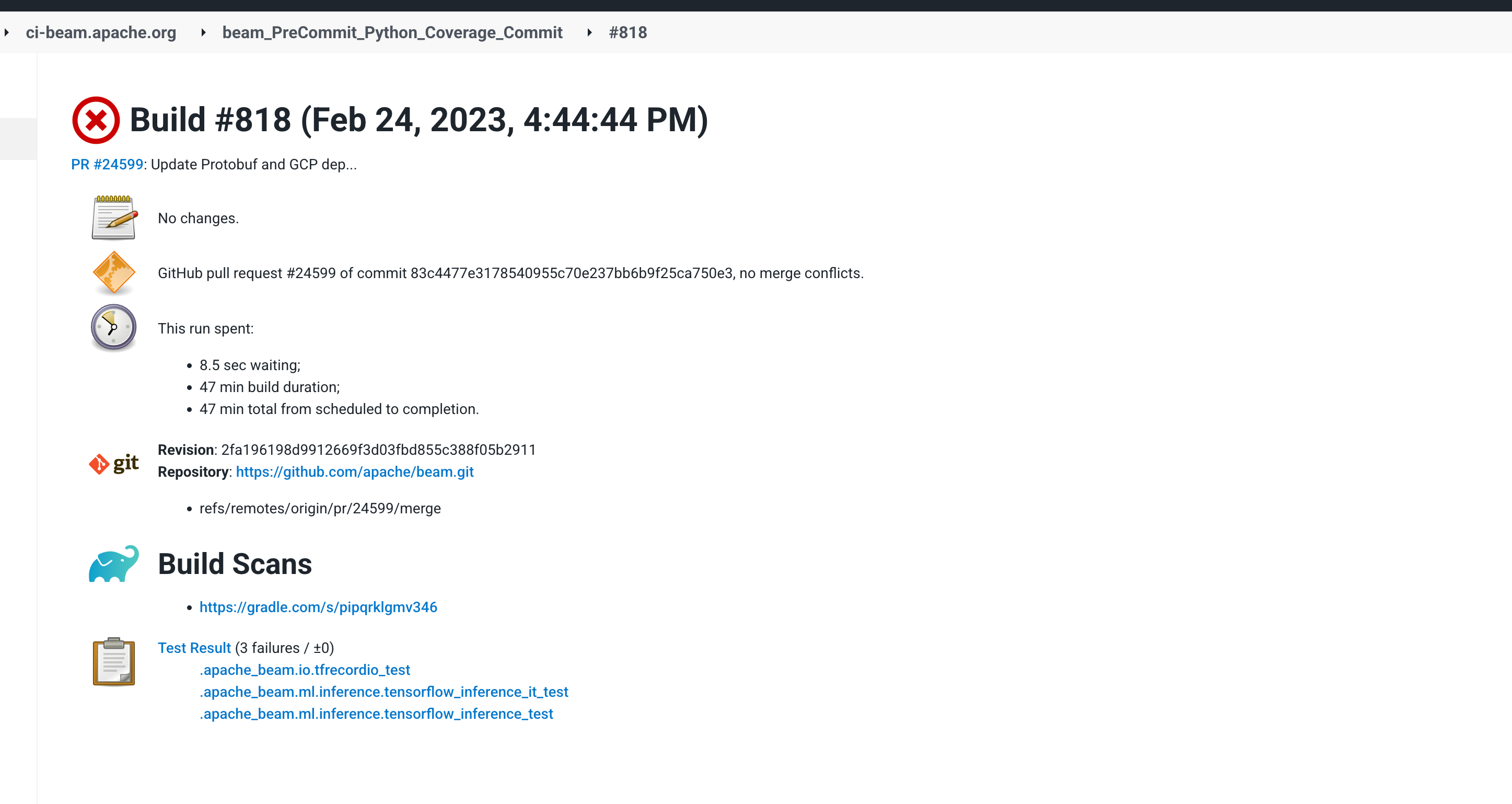Click the orange GitHub pull request icon
The image size is (1512, 804).
[114, 272]
